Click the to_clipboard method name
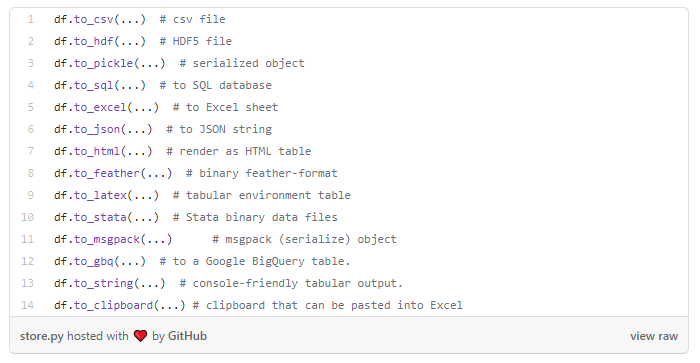 (114, 305)
